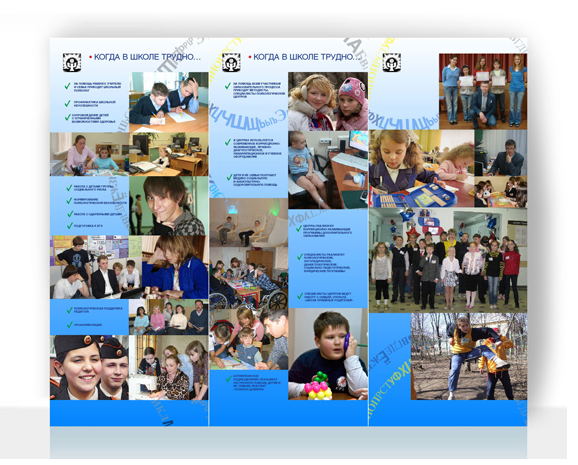Click the green checkmark beside ПРОФИЛАКТИКА ШКОЛЬНОЙ НЕУСПЕШНОСТИ
578x465 pixels.
coord(67,103)
